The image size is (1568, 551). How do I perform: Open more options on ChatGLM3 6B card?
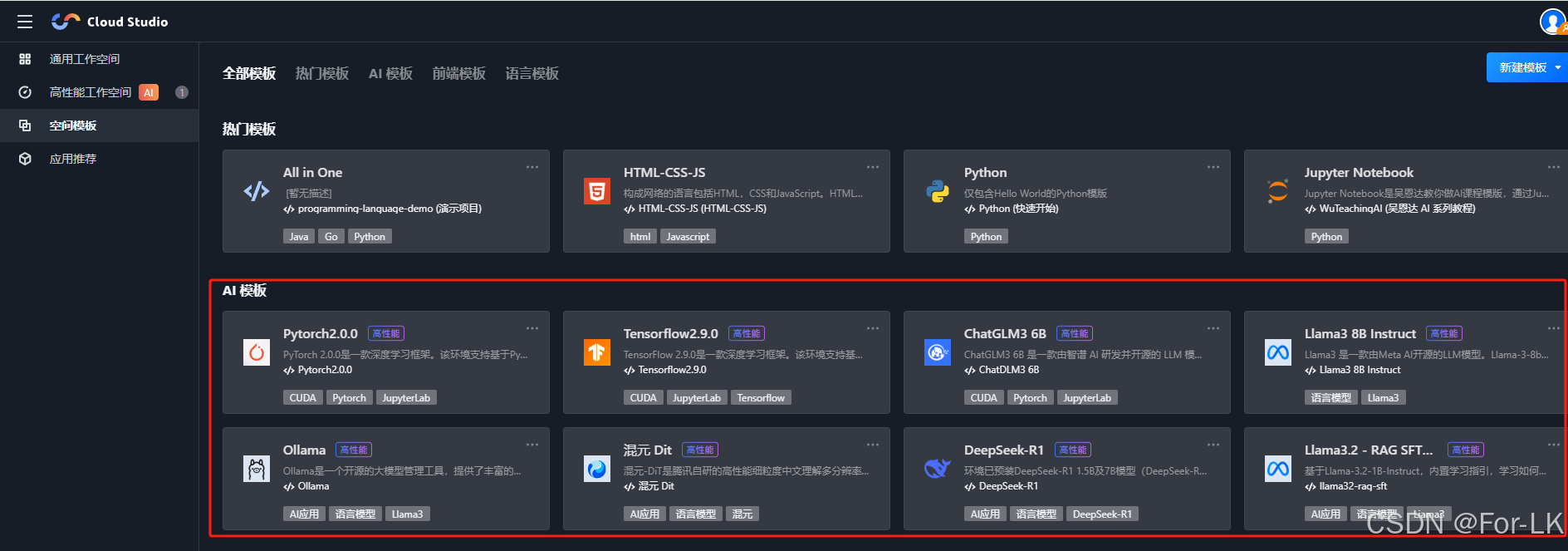coord(1213,328)
